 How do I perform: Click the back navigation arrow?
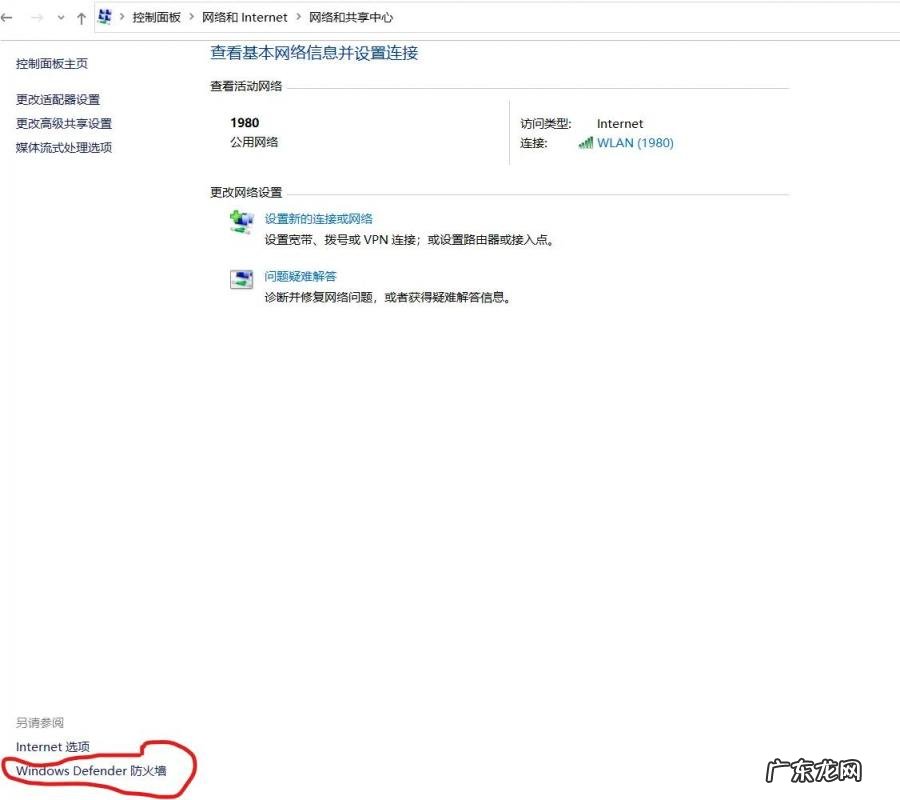coord(10,16)
